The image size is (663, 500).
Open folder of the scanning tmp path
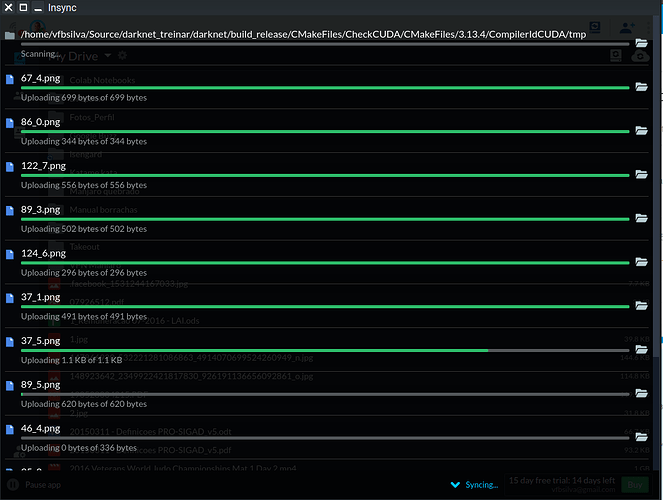pos(641,43)
